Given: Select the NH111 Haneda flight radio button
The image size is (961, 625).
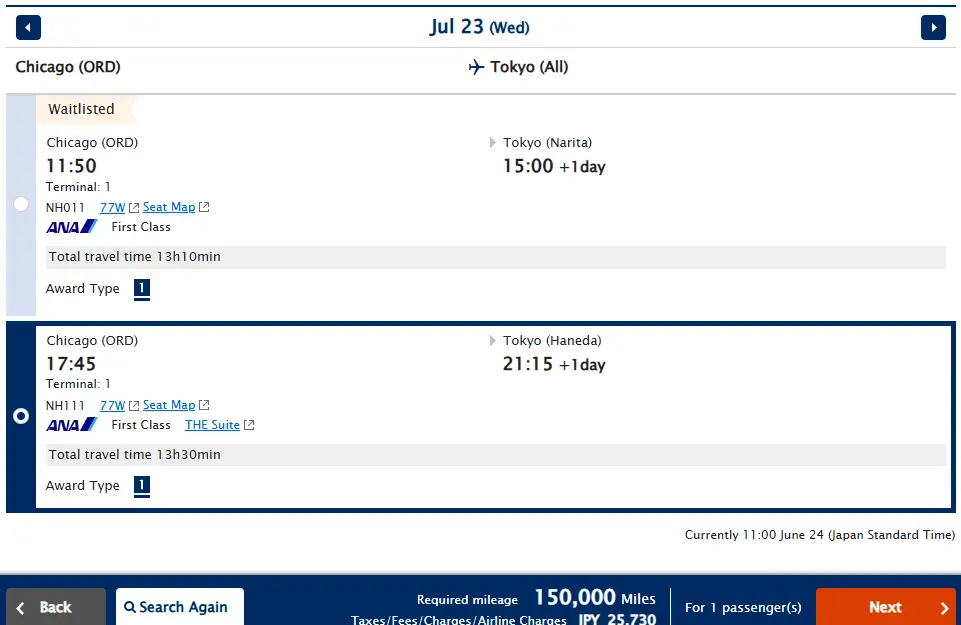Looking at the screenshot, I should click(x=21, y=417).
